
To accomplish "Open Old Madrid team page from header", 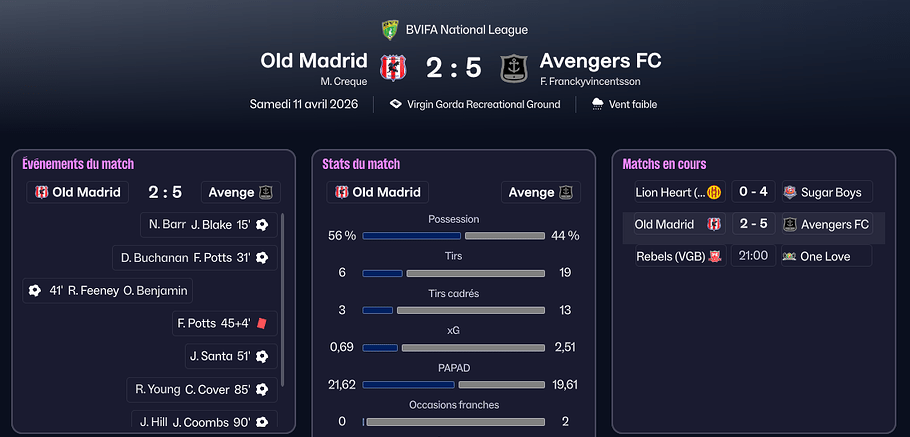I will click(x=314, y=61).
